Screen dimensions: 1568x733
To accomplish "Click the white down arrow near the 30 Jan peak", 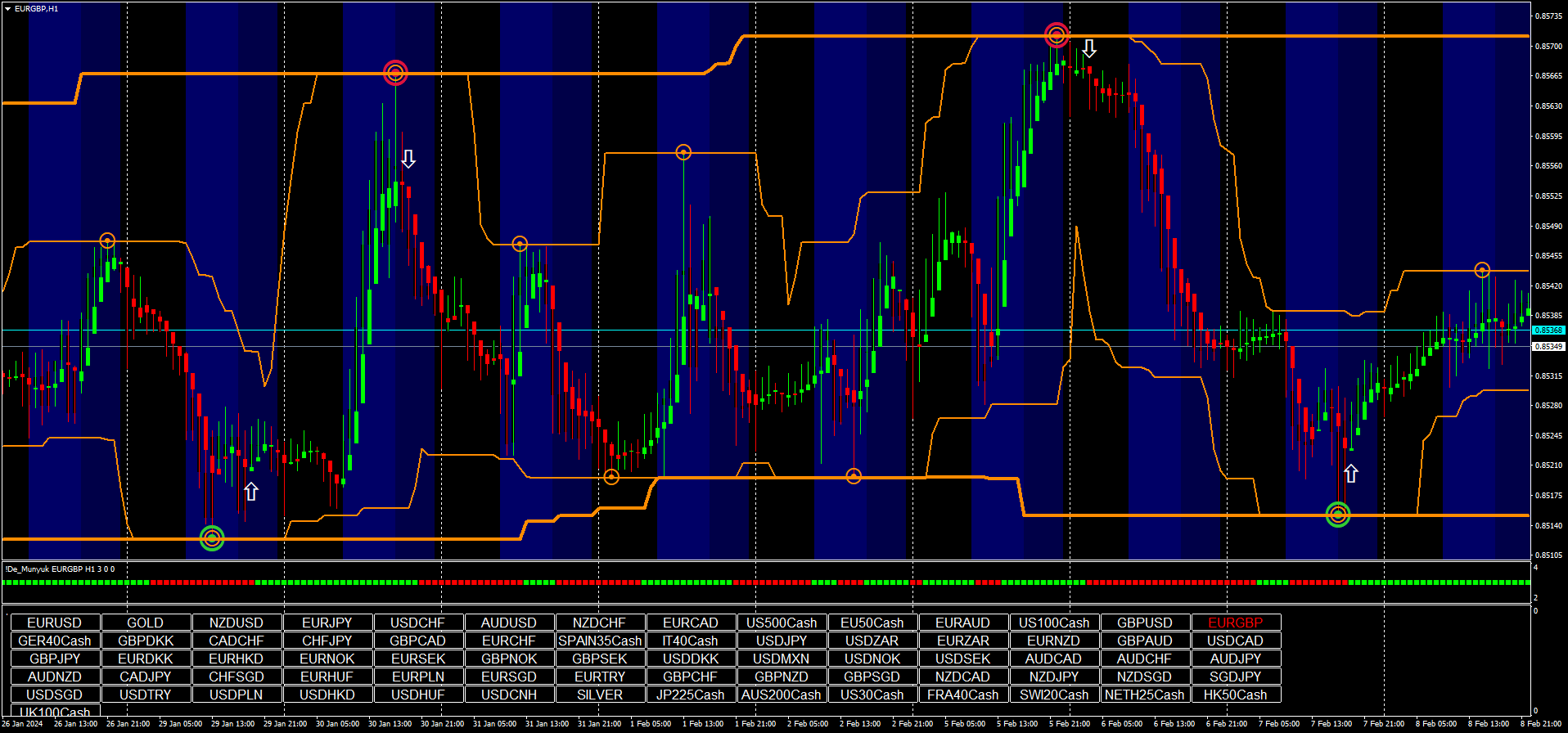I will [x=408, y=159].
